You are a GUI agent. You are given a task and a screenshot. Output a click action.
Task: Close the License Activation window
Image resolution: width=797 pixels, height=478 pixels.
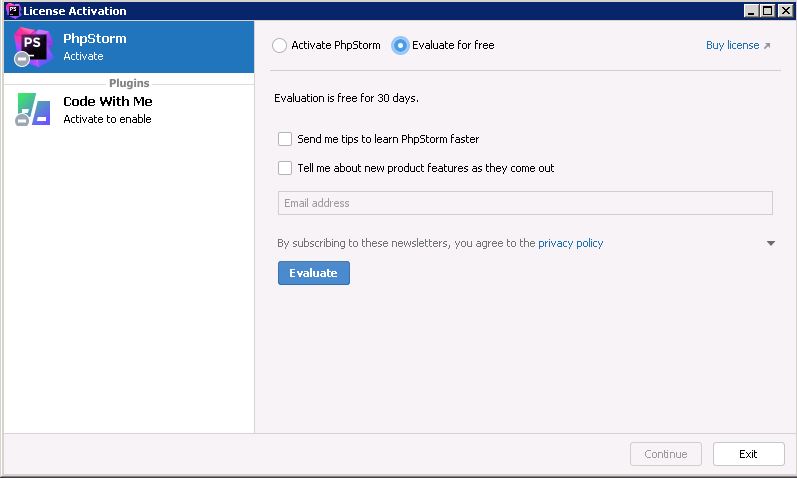784,10
